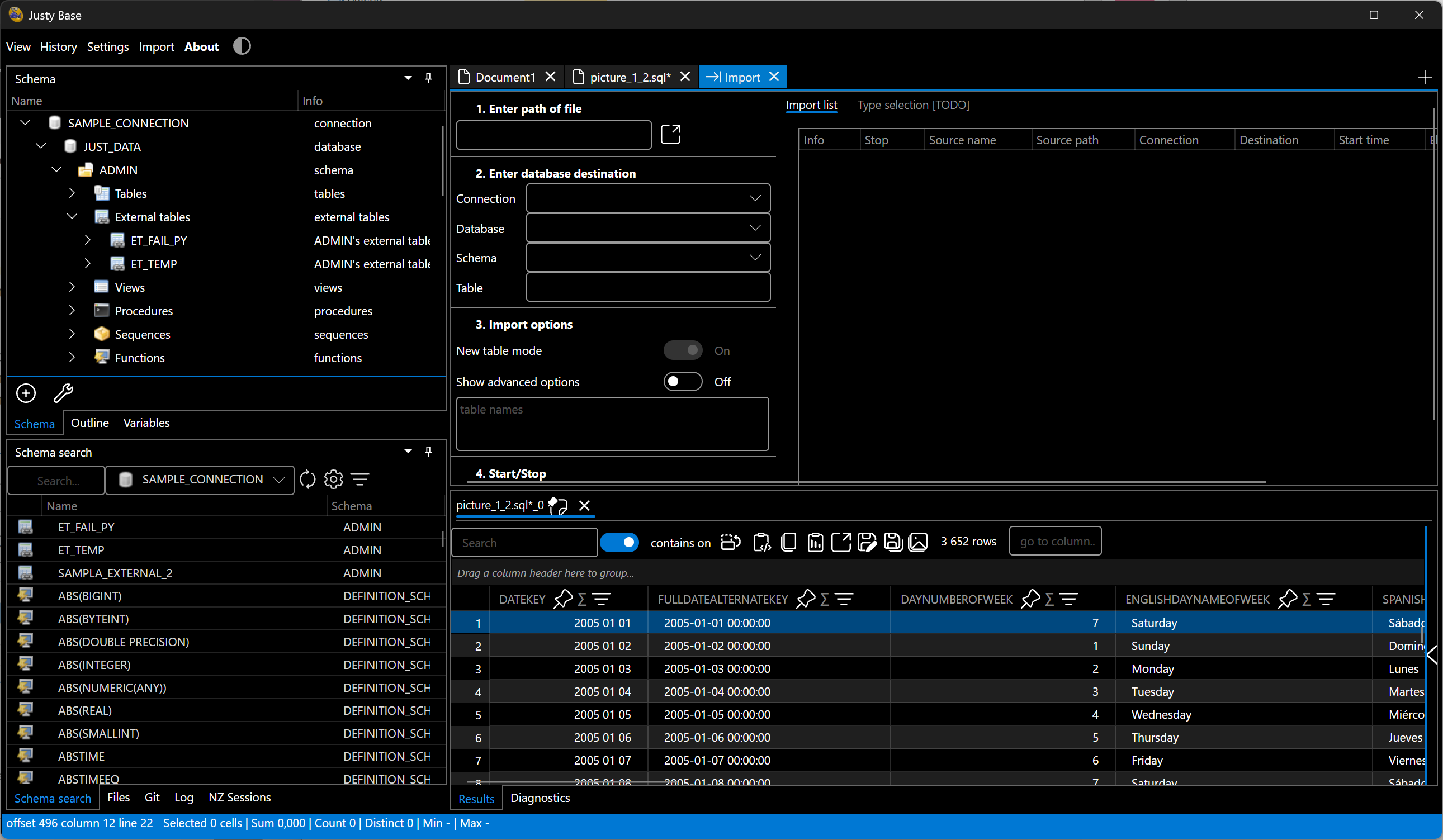Open SAMPLE_CONNECTION dropdown in Schema search
The width and height of the screenshot is (1443, 840).
coord(200,480)
